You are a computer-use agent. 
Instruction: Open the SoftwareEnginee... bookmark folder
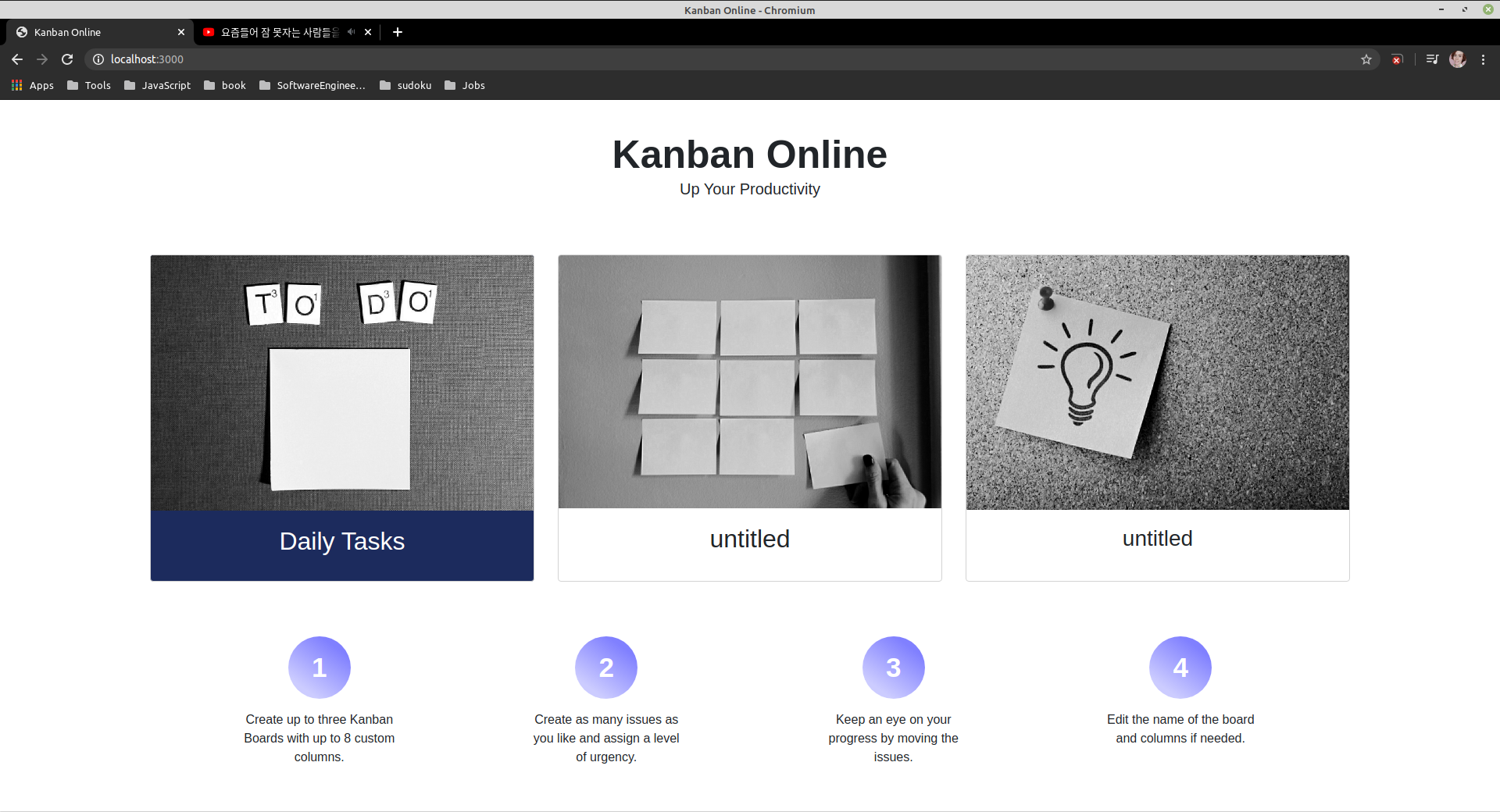tap(312, 85)
